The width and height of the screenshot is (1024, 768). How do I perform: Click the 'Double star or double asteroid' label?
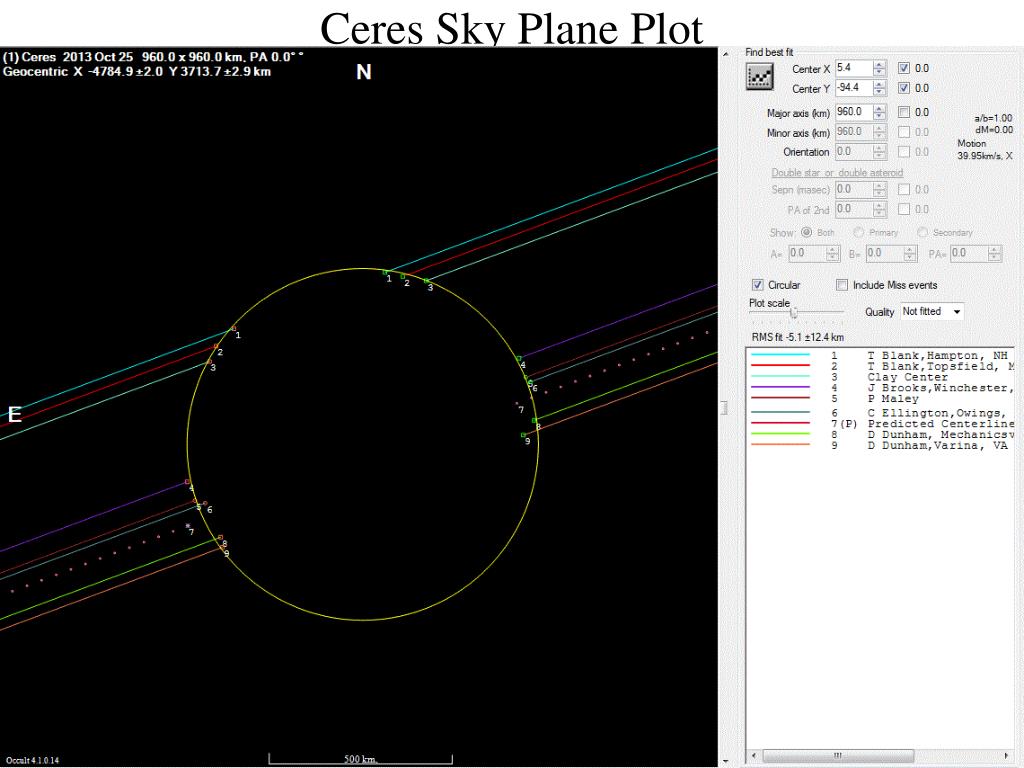point(837,172)
